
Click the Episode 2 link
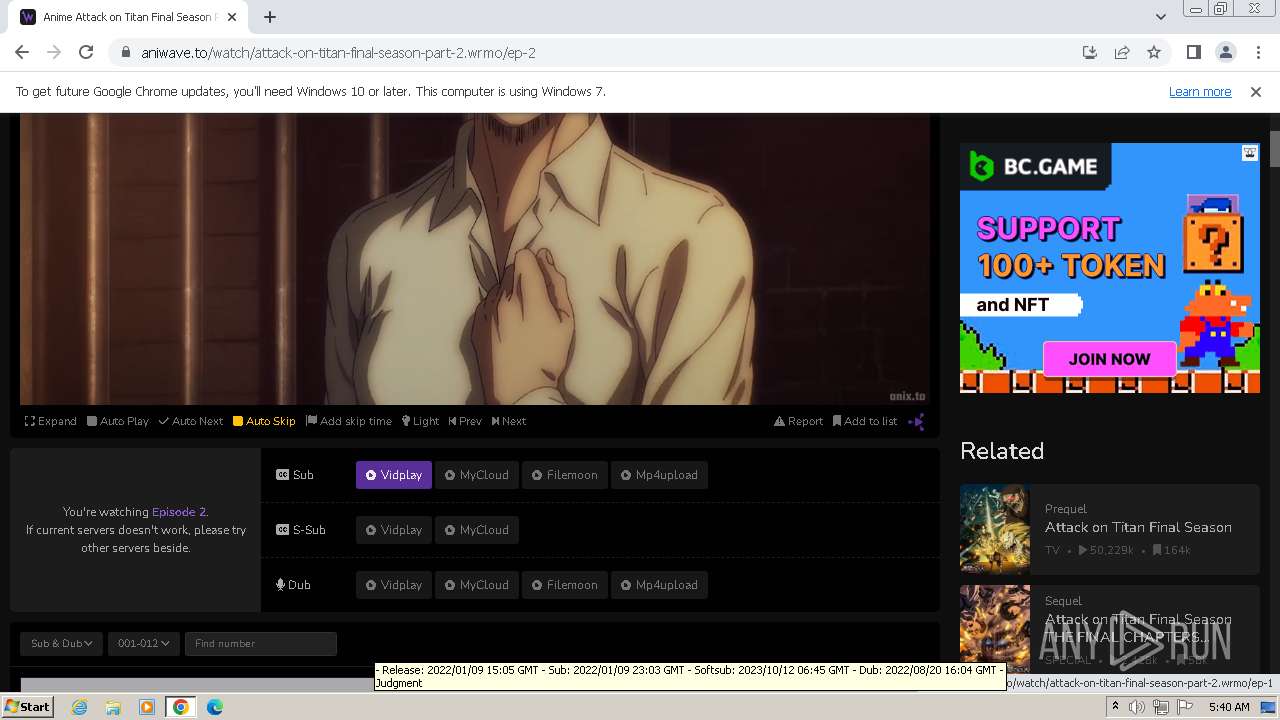pos(178,512)
